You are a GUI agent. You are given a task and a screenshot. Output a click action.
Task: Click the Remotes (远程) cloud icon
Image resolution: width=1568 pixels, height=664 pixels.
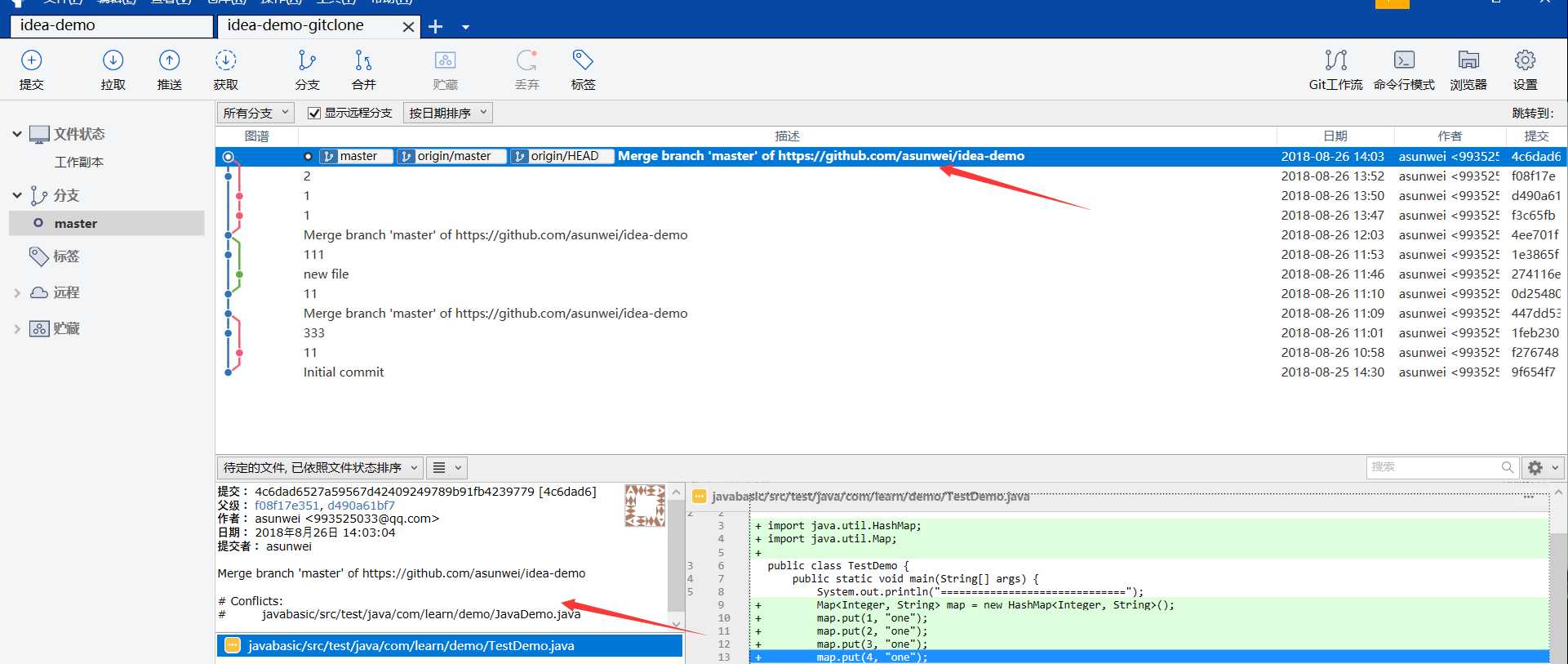(38, 292)
